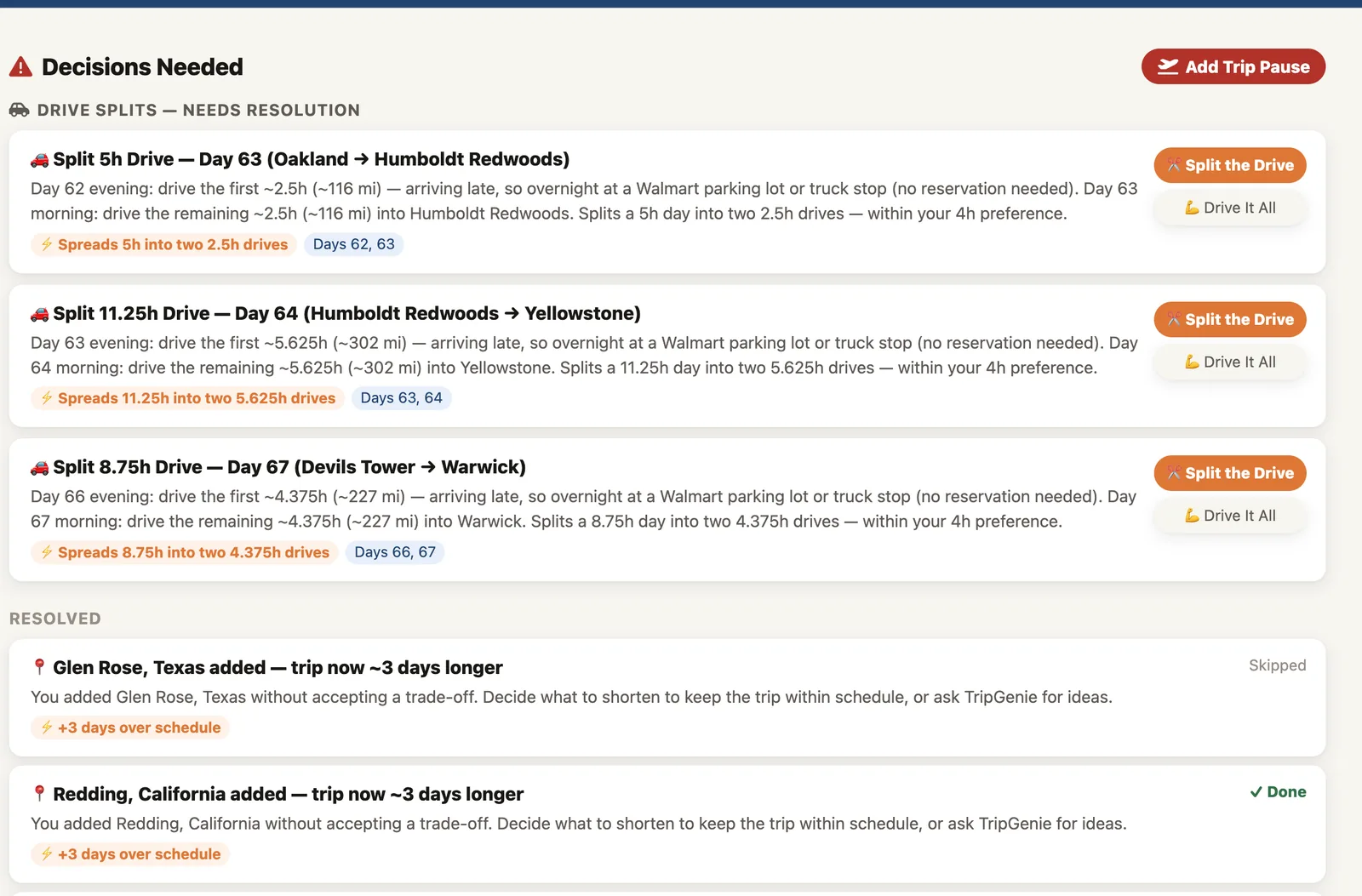Split the Drive for Oakland to Humboldt Redwoods
This screenshot has width=1362, height=896.
coord(1230,165)
